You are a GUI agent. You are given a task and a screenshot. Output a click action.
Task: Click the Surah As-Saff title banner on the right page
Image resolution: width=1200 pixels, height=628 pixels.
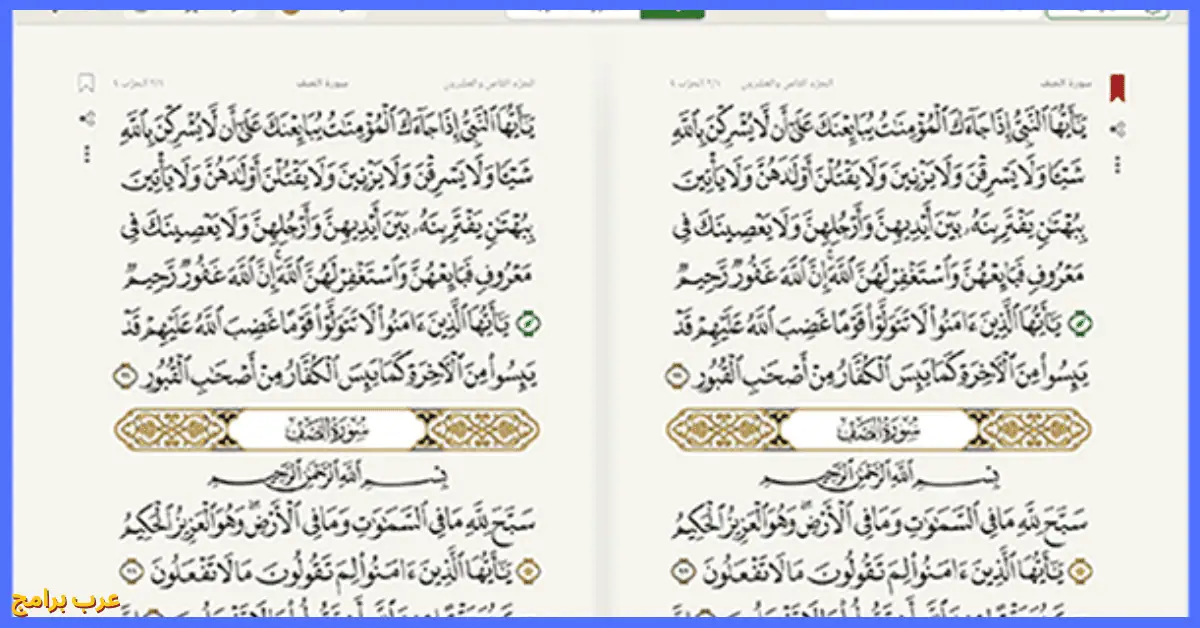click(879, 430)
